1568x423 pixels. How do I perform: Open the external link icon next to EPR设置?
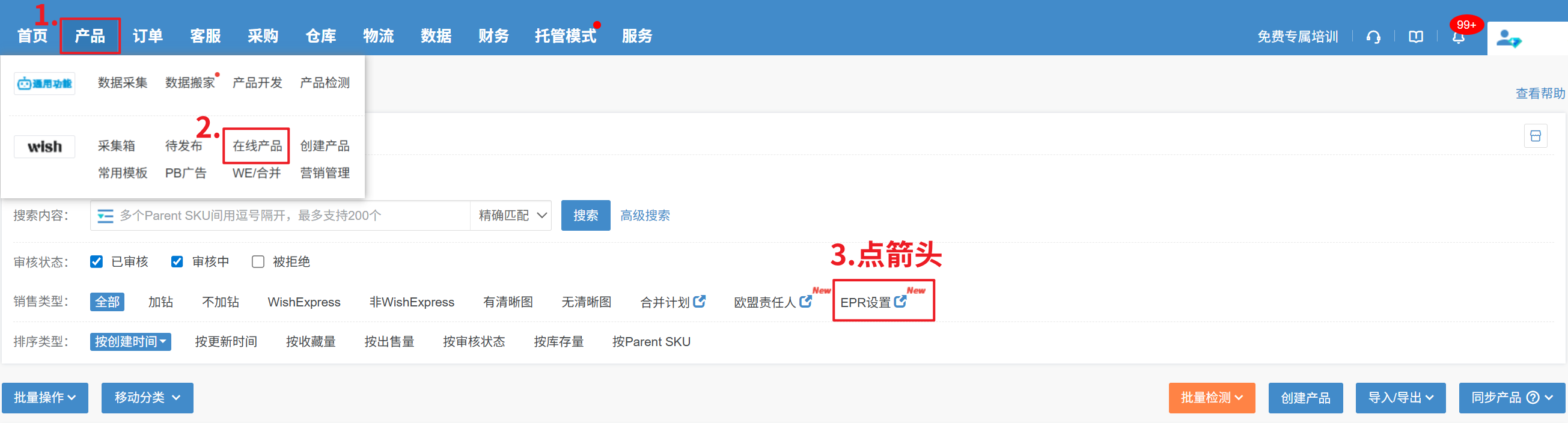click(900, 301)
